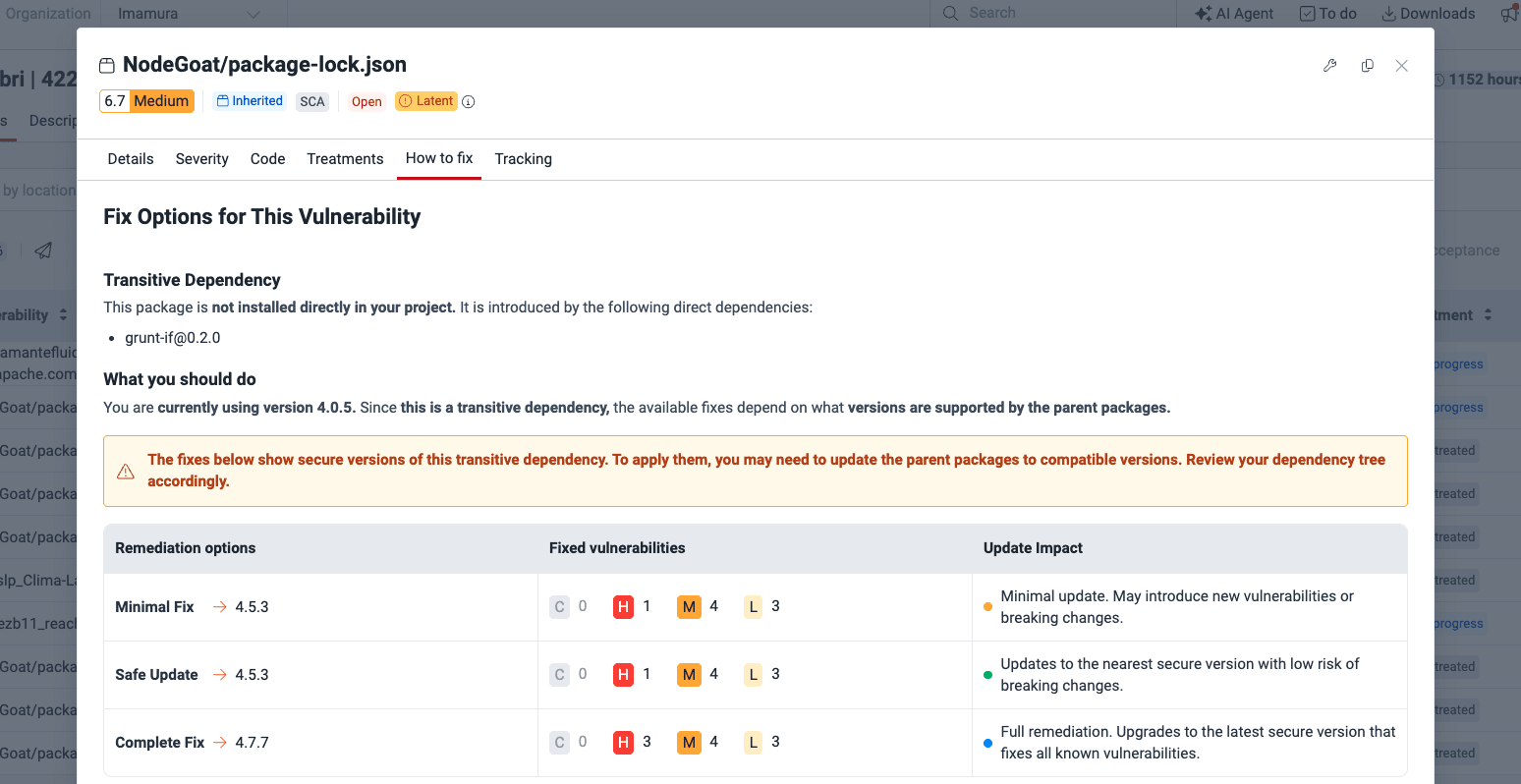The image size is (1521, 784).
Task: Click the Medium badge in Complete Fix row
Action: tap(690, 743)
